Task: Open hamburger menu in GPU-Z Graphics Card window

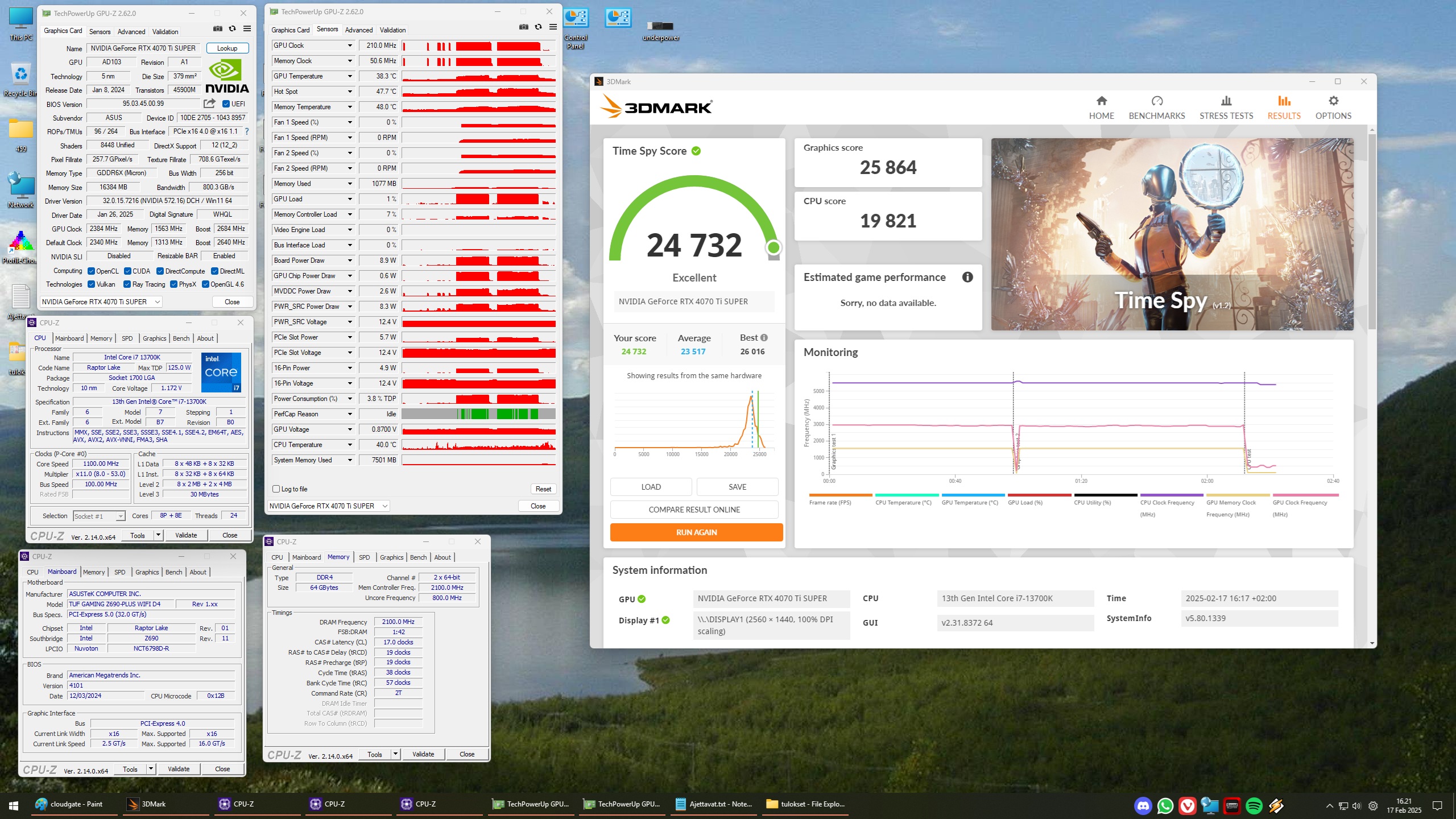Action: 247,28
